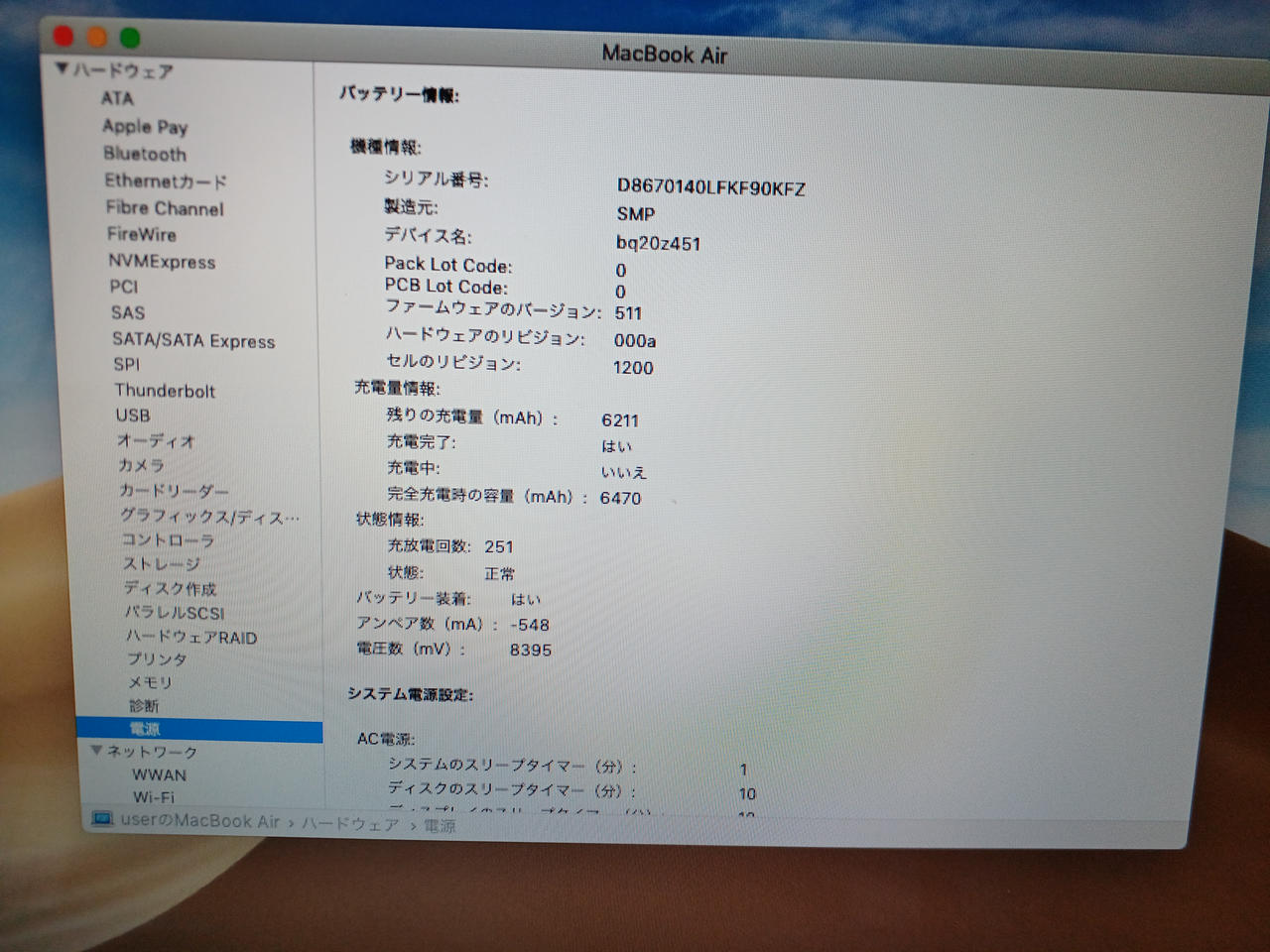Click the cell revision value 1200
The width and height of the screenshot is (1270, 952).
tap(633, 368)
